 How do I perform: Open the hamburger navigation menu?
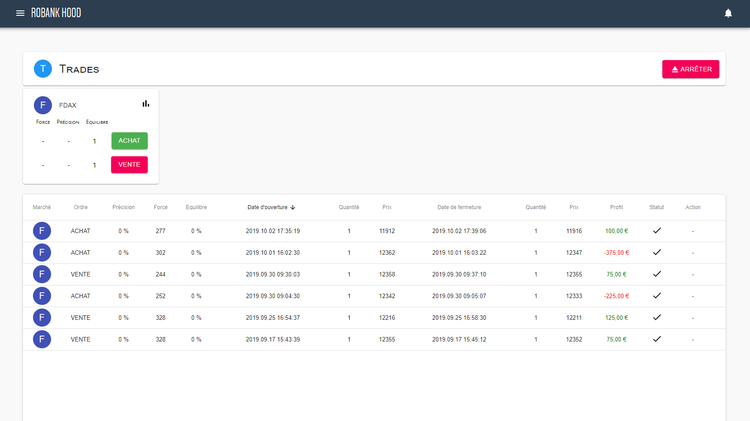pyautogui.click(x=20, y=13)
